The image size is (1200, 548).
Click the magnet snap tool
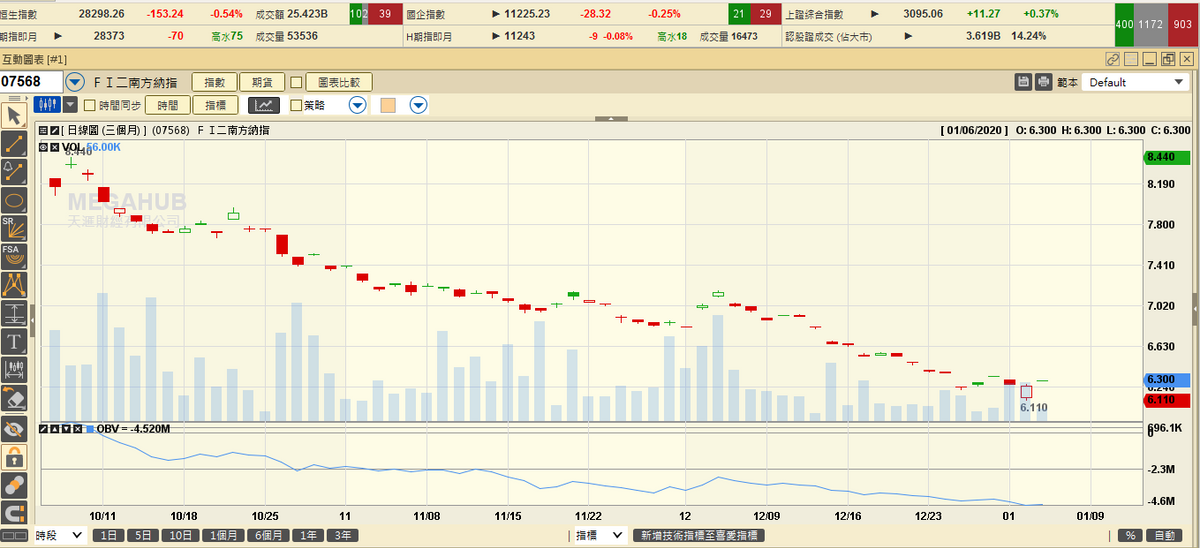tap(14, 514)
